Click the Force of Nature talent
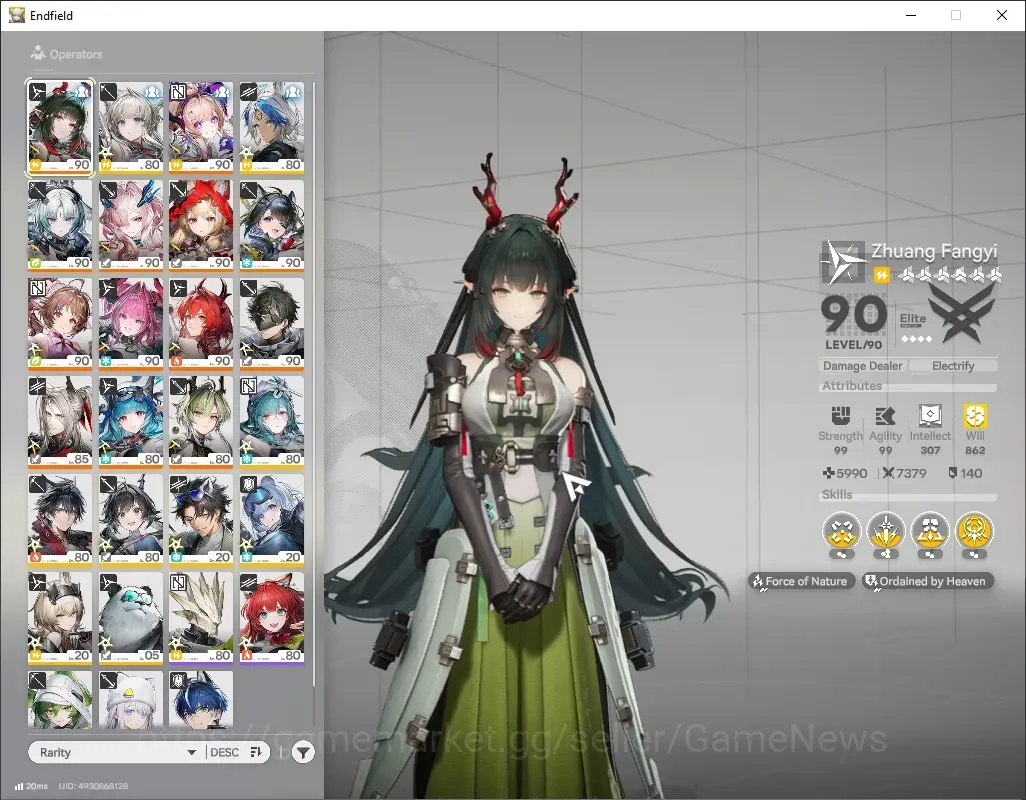 (802, 581)
